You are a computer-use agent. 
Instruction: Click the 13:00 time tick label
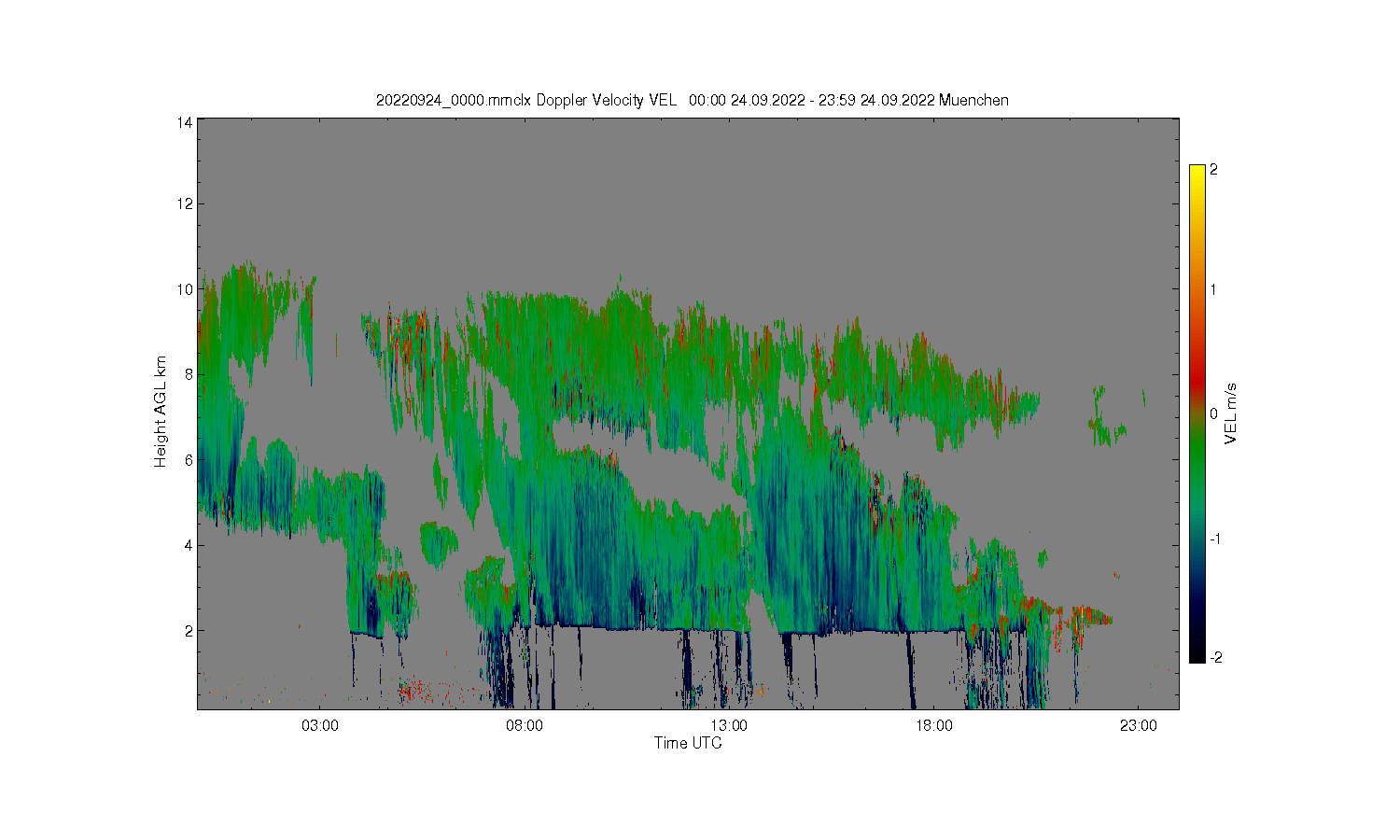[729, 726]
